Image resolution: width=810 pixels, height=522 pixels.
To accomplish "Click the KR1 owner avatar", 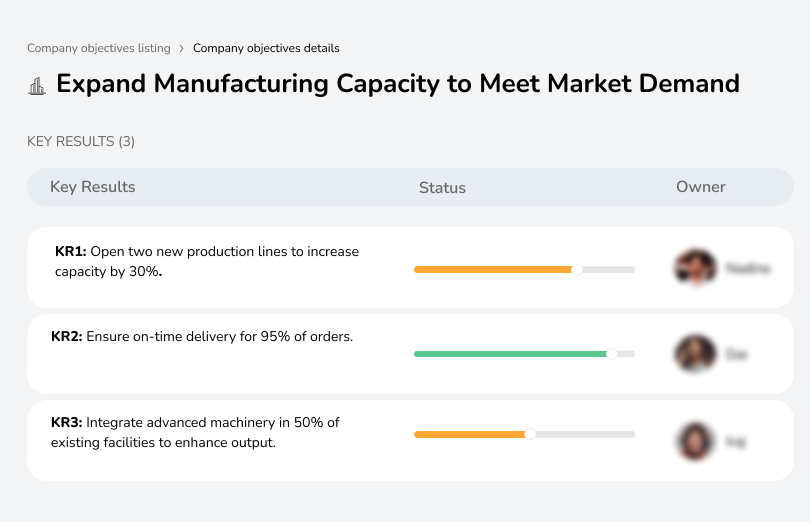I will coord(695,268).
